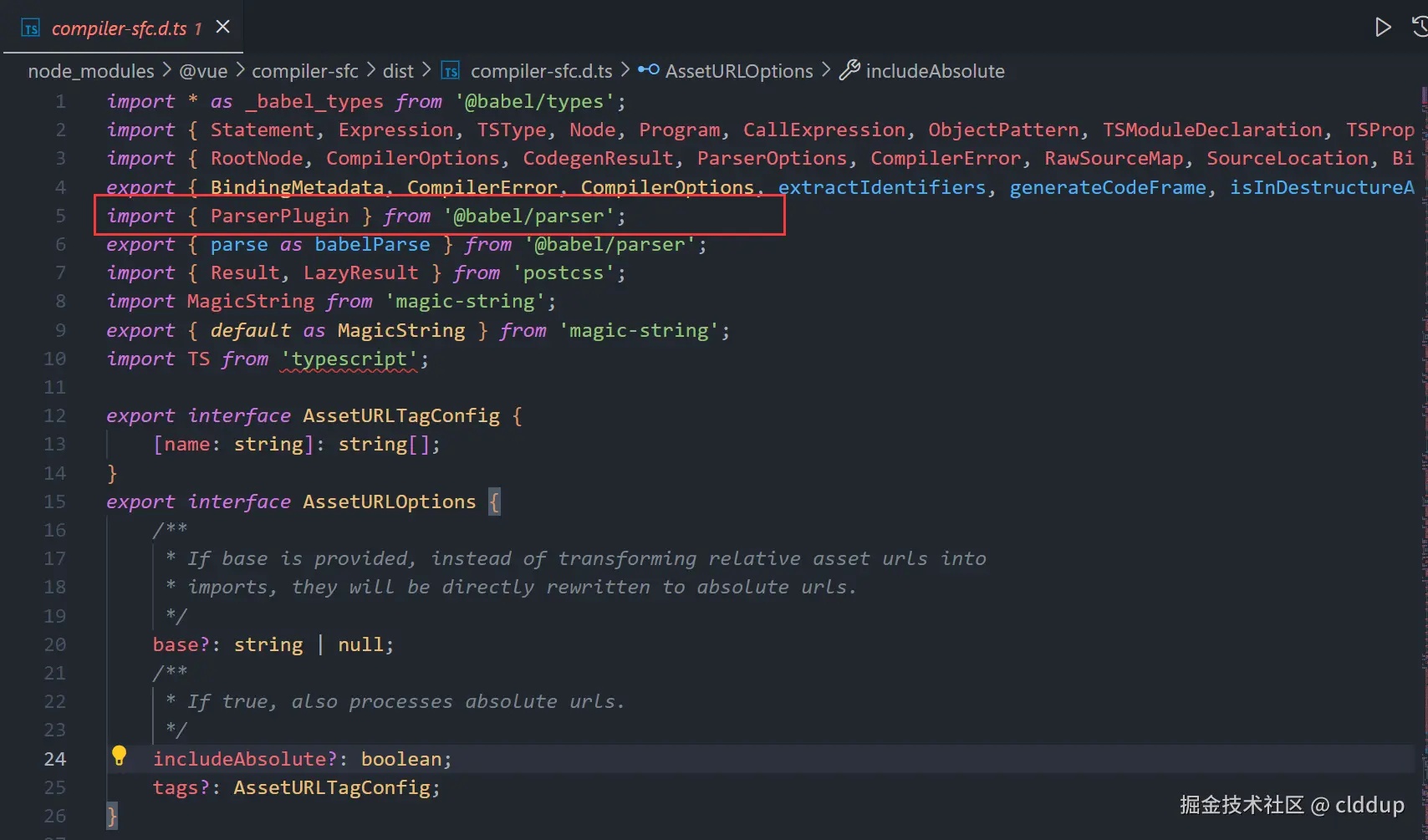This screenshot has height=840, width=1428.
Task: Open node_modules in the breadcrumb
Action: click(x=91, y=71)
